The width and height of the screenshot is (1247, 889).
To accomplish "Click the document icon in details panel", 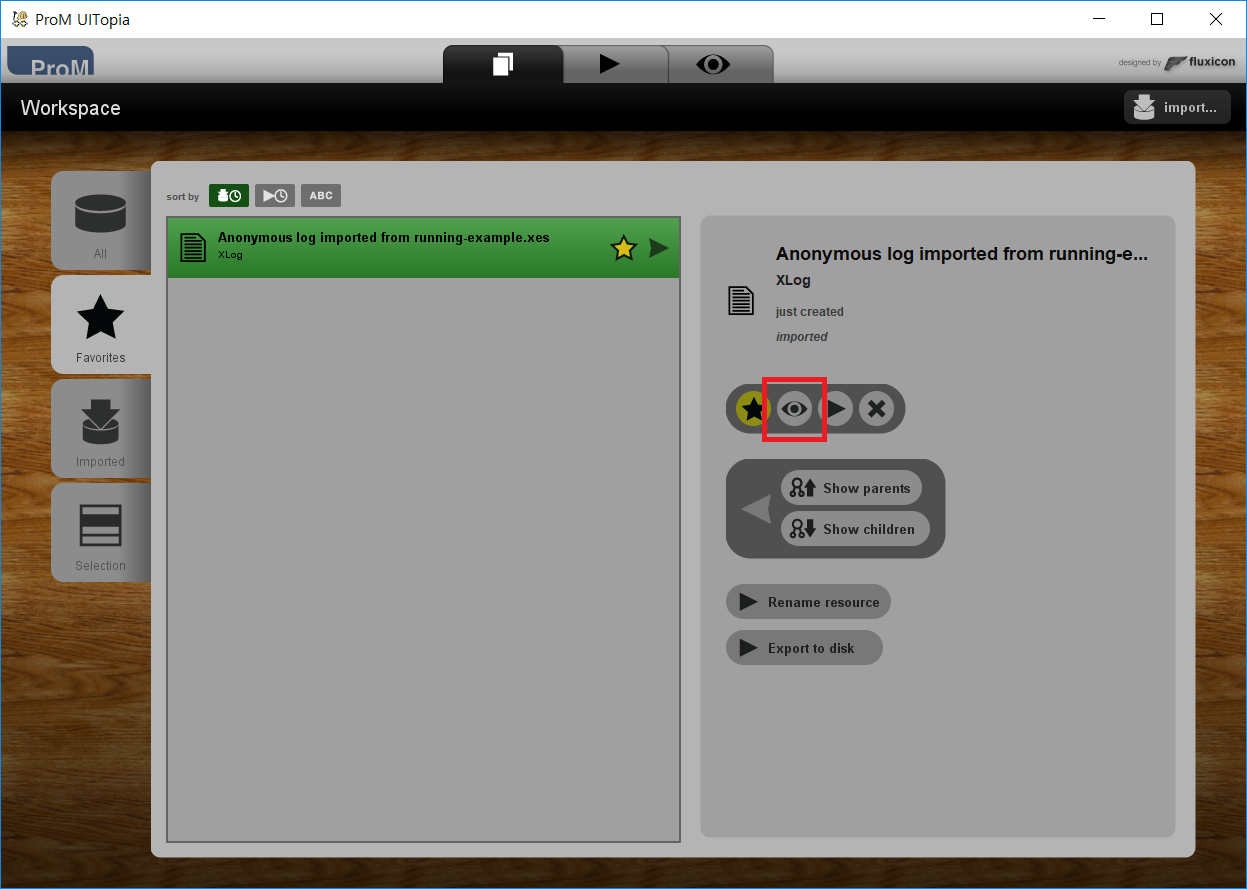I will [x=741, y=300].
